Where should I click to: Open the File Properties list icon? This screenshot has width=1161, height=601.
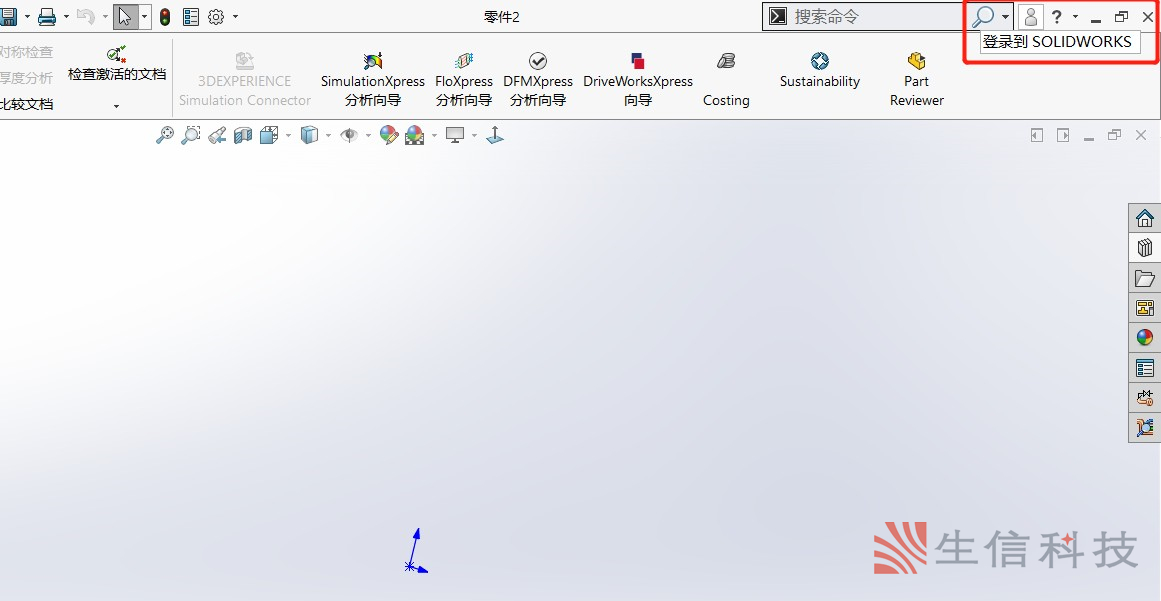click(190, 16)
